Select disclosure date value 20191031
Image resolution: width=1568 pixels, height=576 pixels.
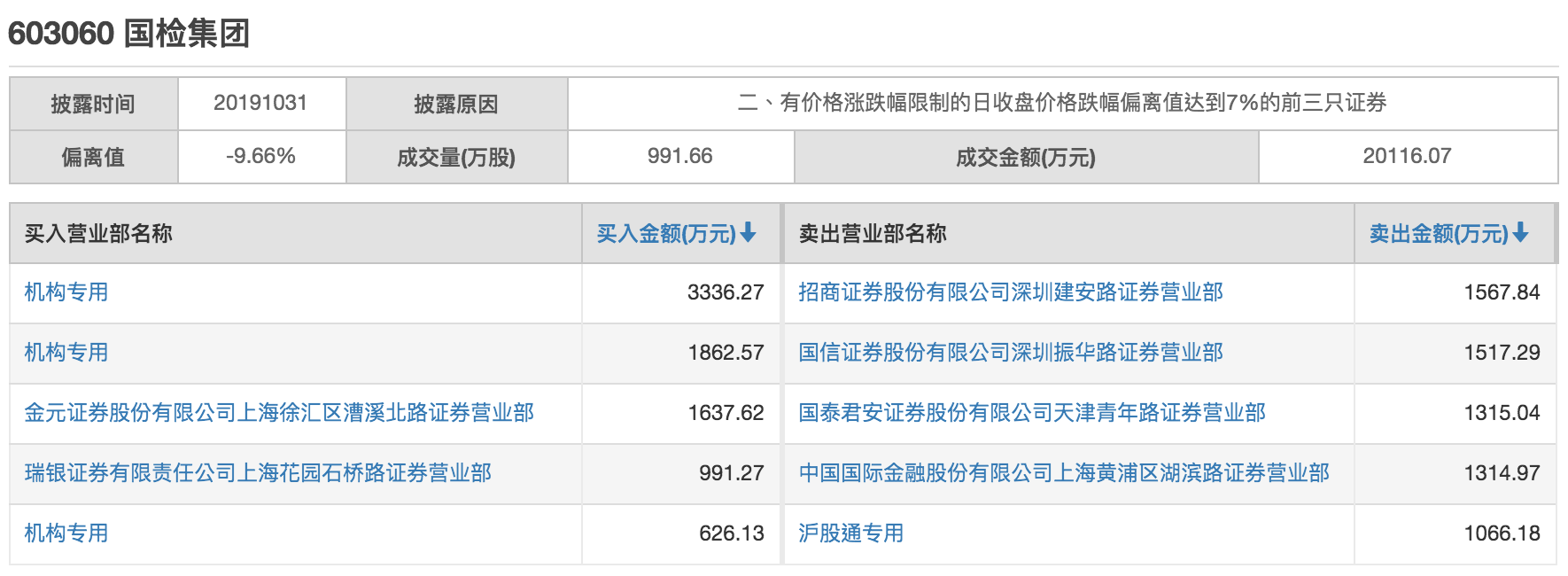(x=260, y=103)
